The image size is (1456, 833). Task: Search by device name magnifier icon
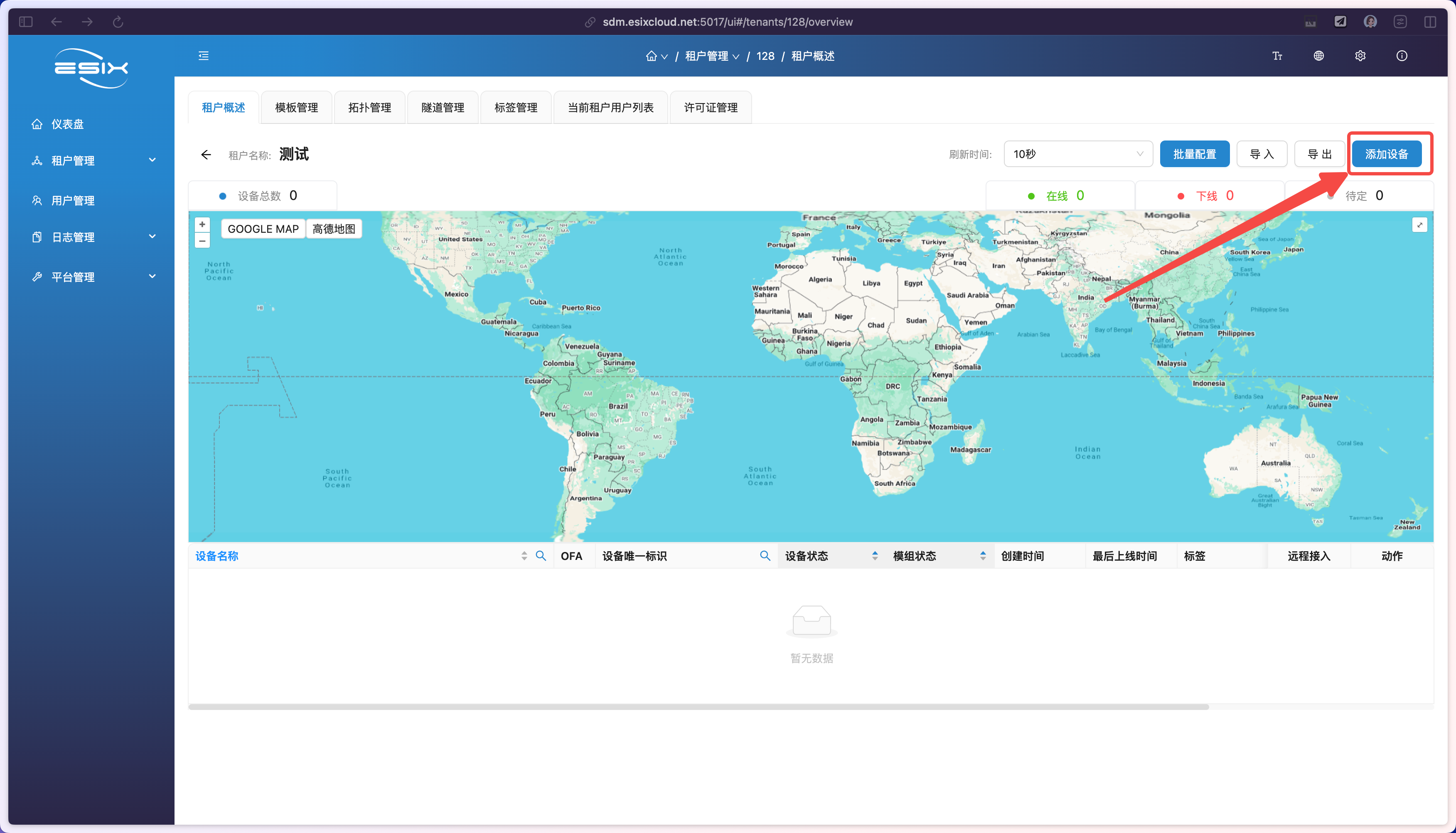541,555
